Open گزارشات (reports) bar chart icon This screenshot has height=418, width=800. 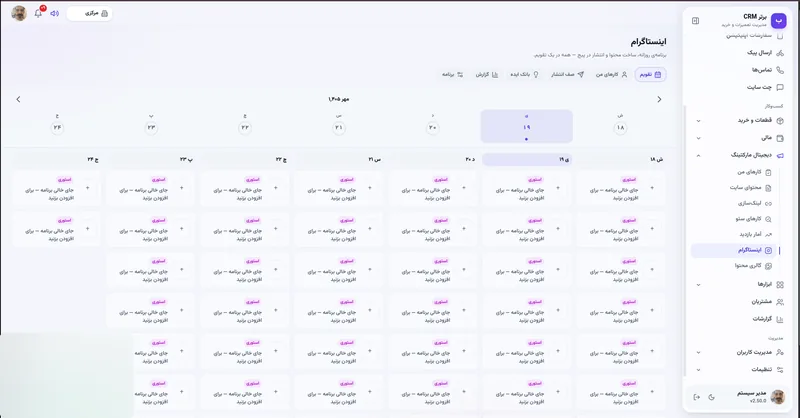pyautogui.click(x=780, y=319)
